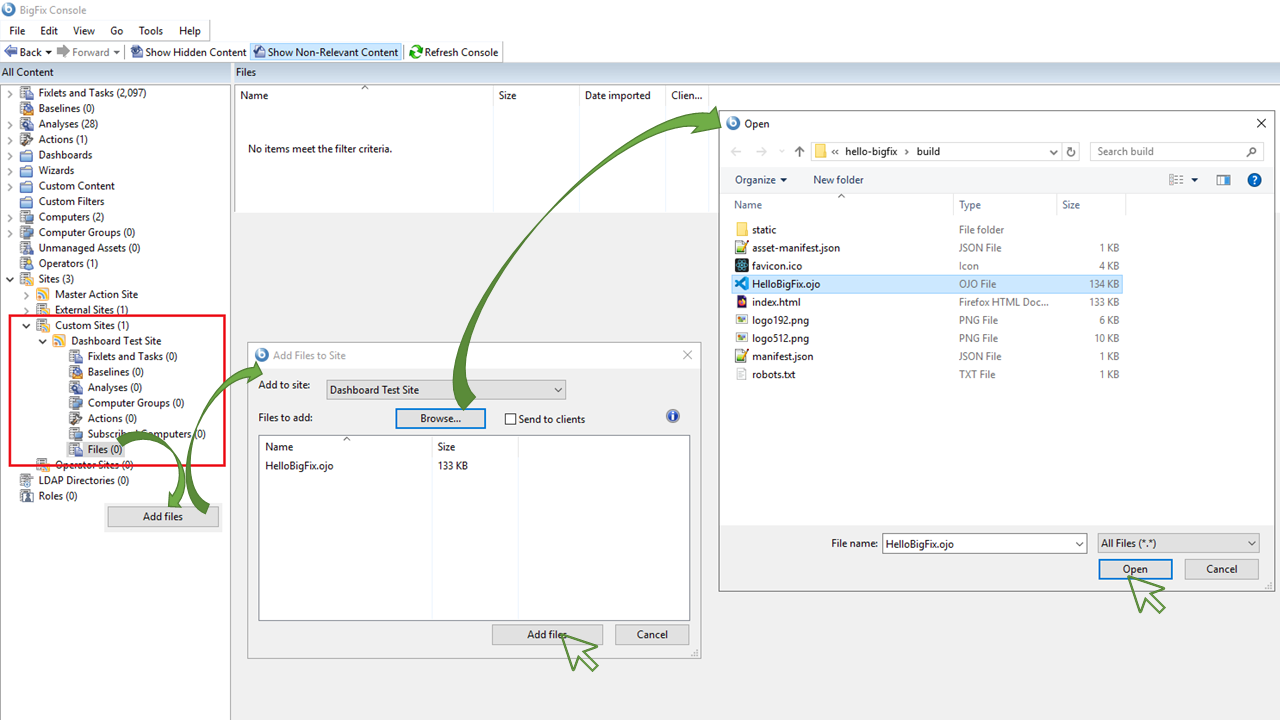Select the asset-manifest.json file name
Viewport: 1280px width, 720px height.
coord(796,248)
